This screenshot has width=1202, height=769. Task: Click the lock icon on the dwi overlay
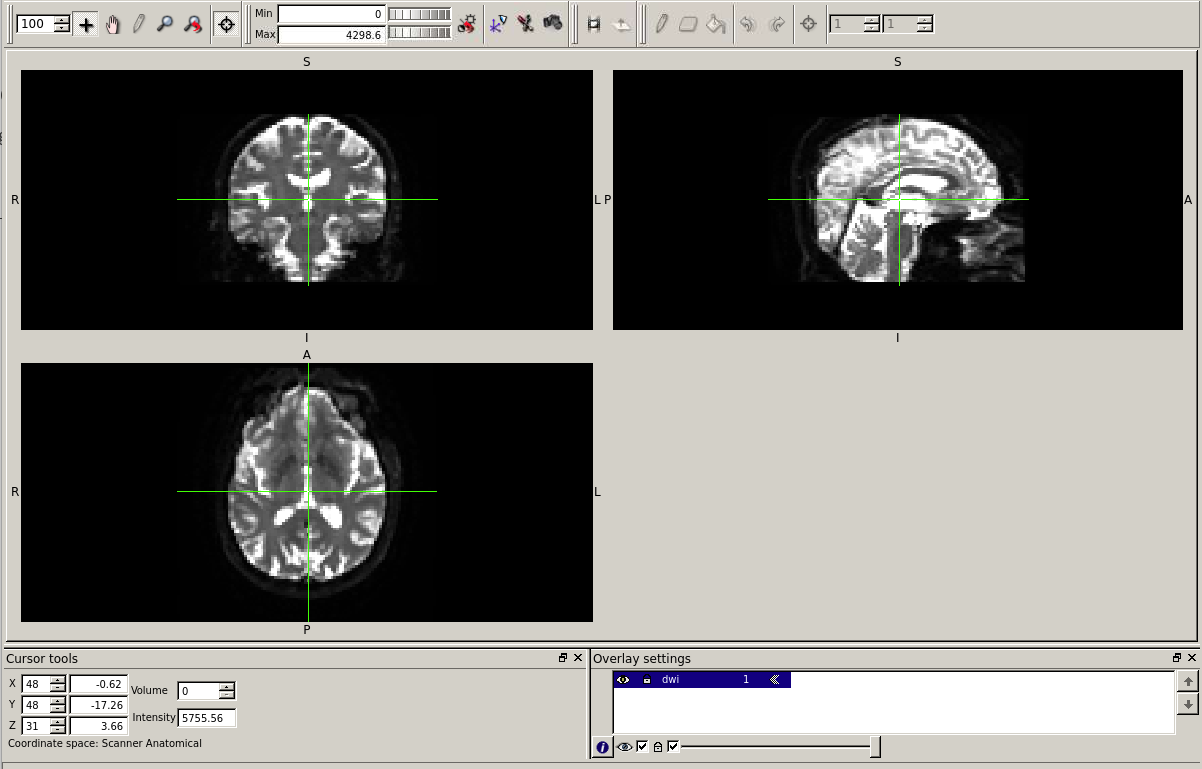pos(647,680)
